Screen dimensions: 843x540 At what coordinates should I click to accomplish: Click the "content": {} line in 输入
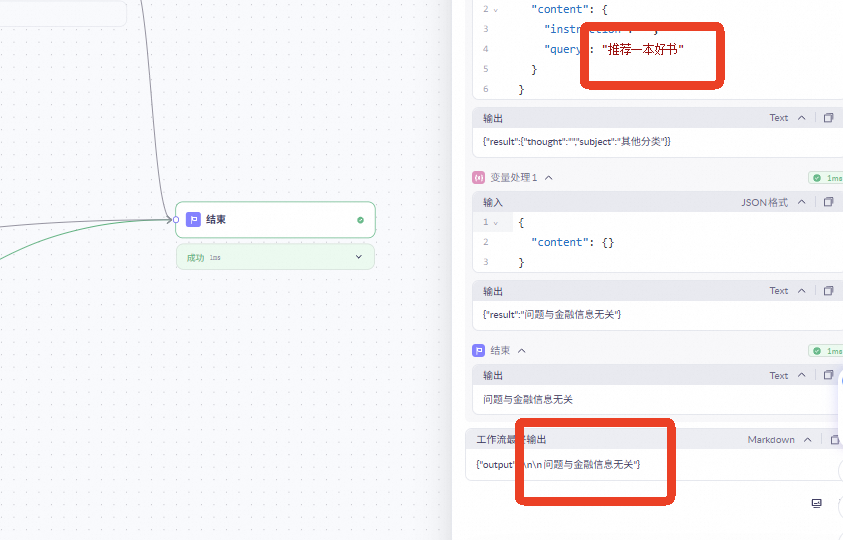coord(572,242)
